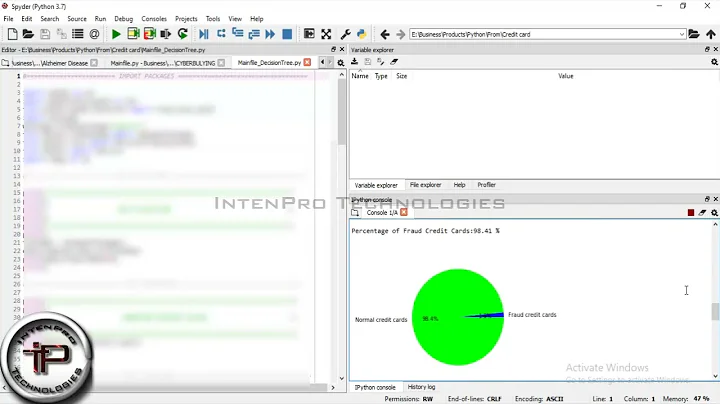Switch to History log tab
This screenshot has width=720, height=404.
pyautogui.click(x=421, y=387)
